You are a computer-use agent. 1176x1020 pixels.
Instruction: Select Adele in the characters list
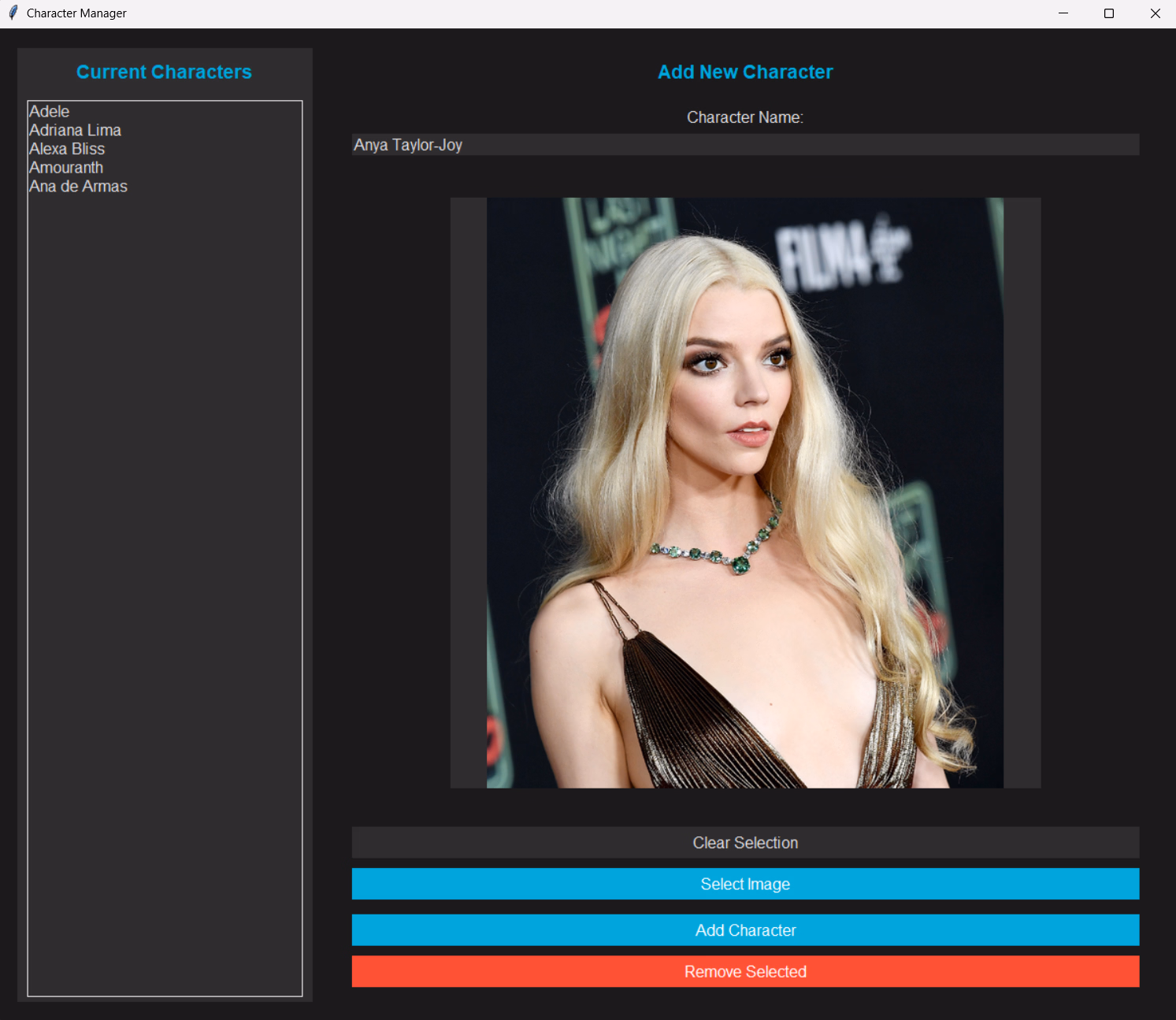[50, 112]
